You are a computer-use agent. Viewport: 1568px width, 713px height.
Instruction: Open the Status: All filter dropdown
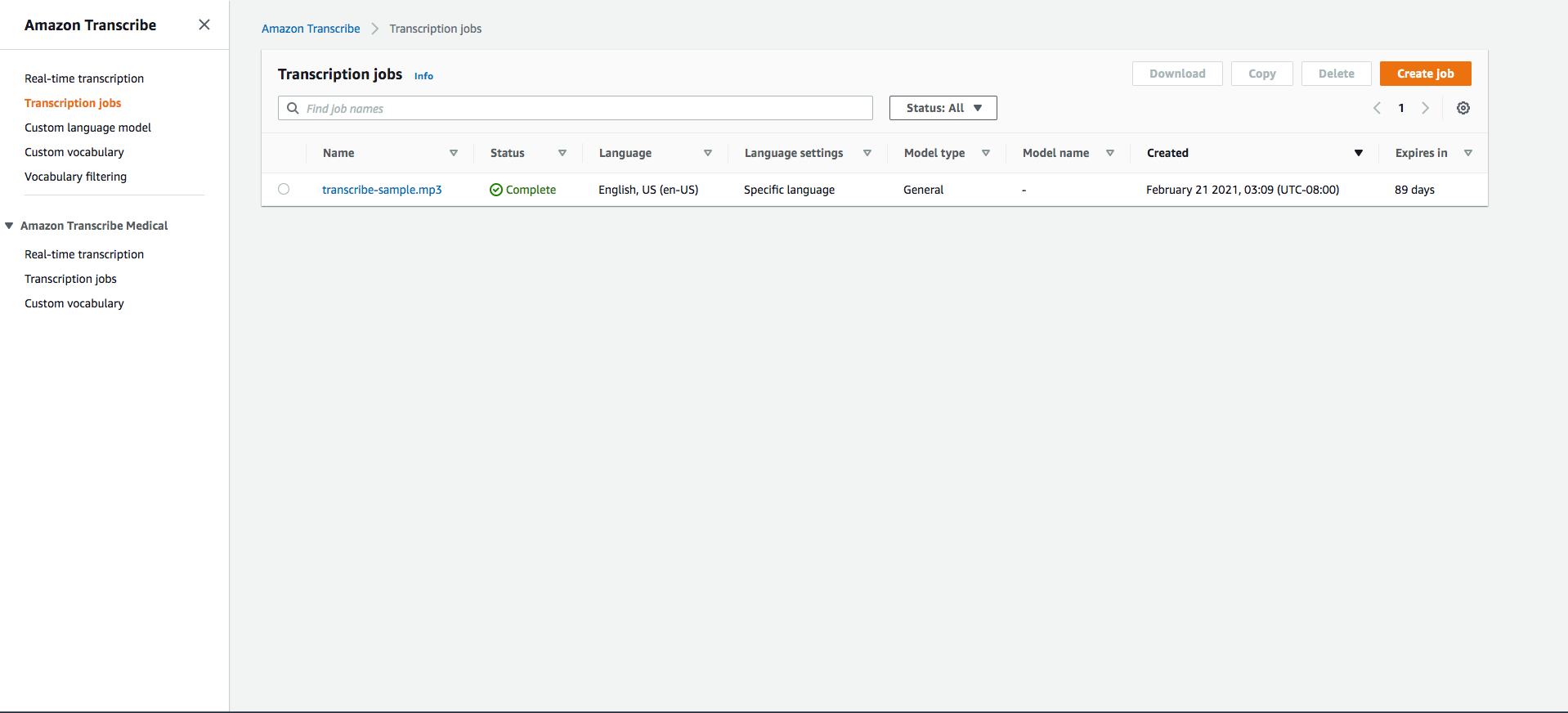pos(943,108)
